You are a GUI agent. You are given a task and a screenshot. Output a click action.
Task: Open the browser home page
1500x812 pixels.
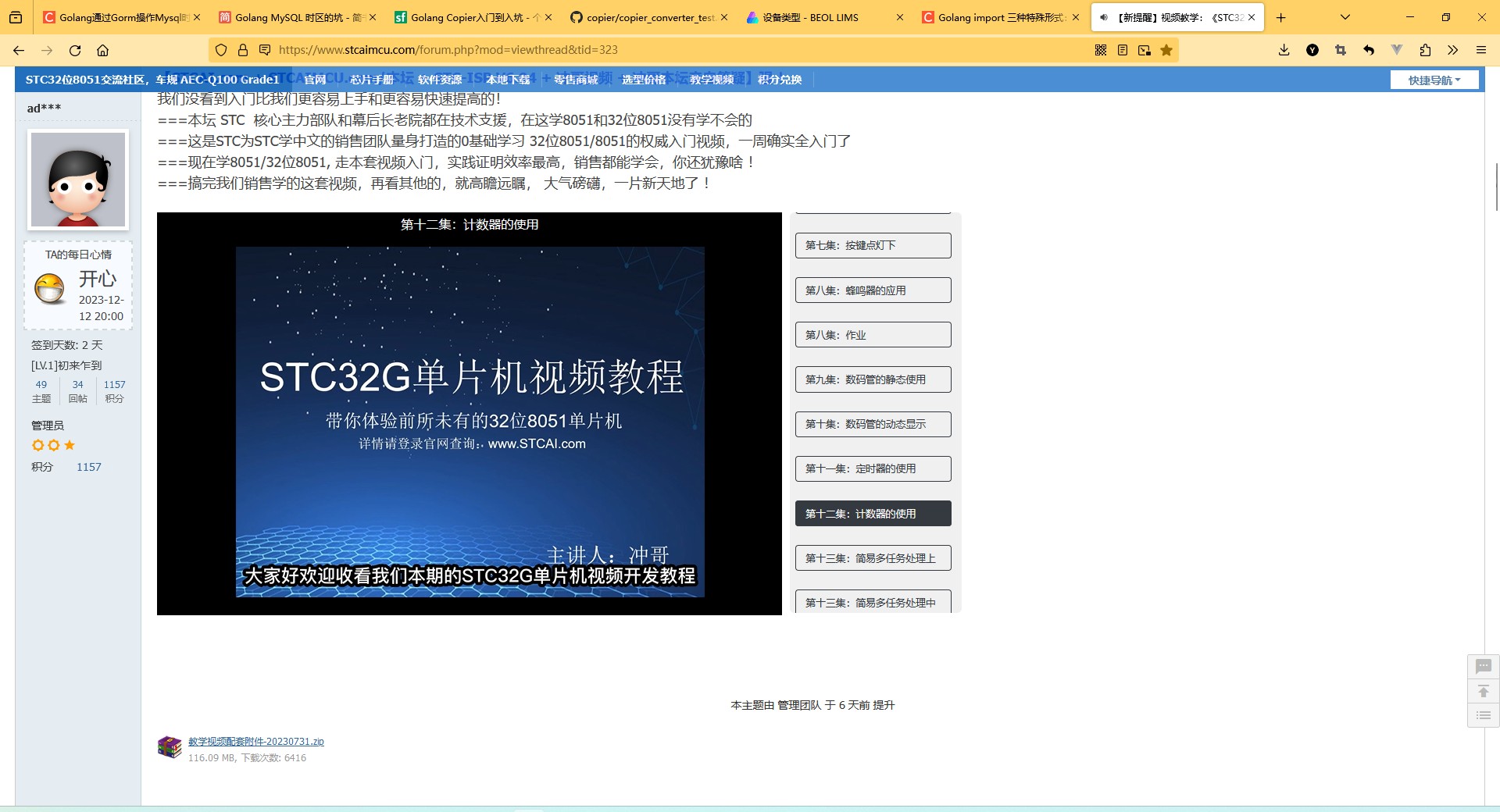[102, 50]
